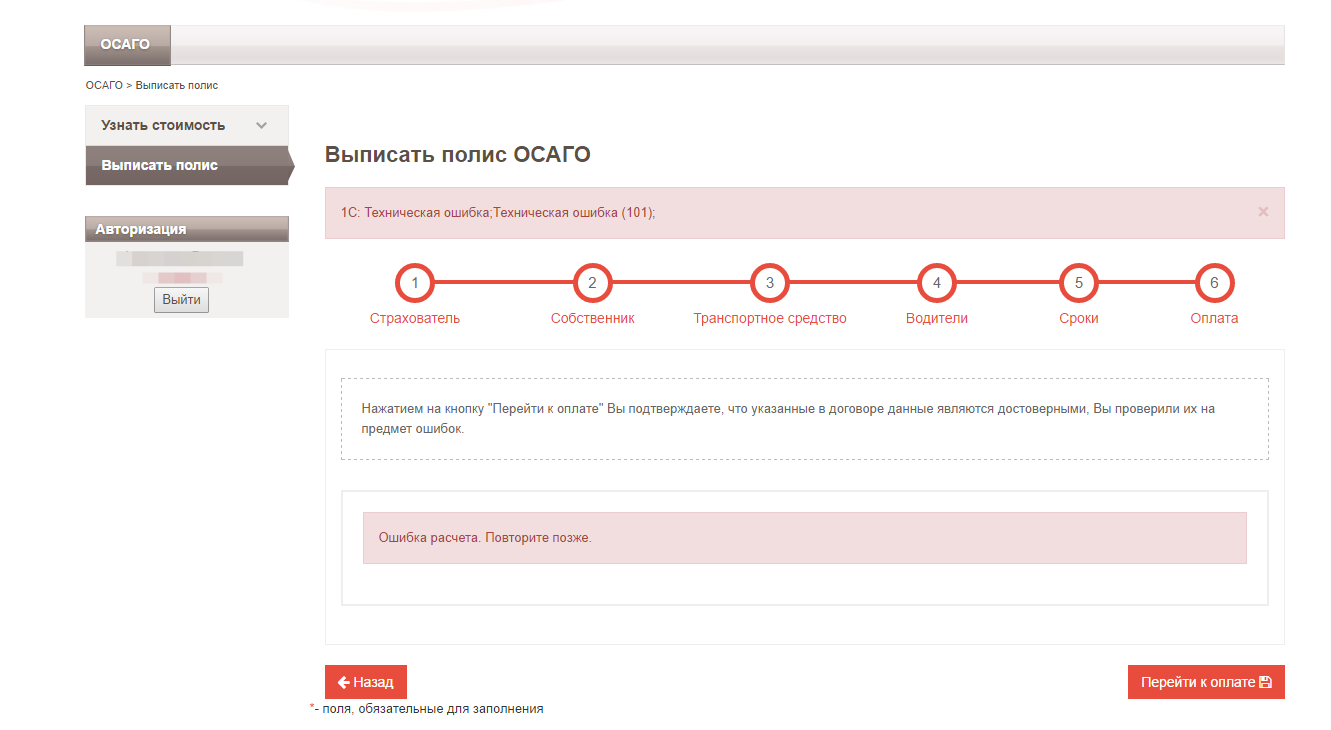Expand the chevron beside Узнать стоимость

click(x=262, y=126)
